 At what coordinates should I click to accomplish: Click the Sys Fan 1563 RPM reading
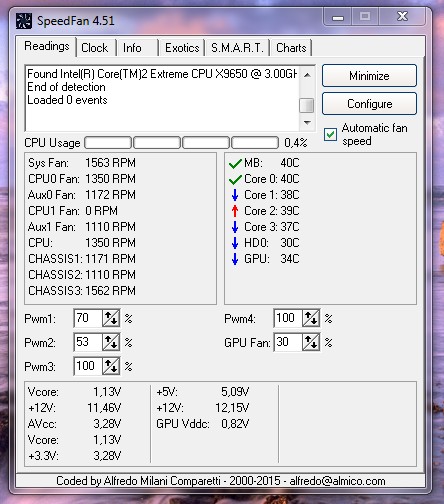click(82, 163)
